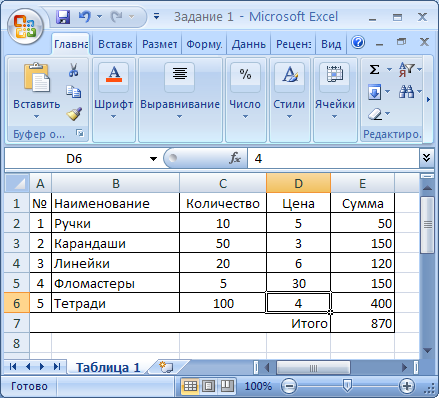Image resolution: width=439 pixels, height=398 pixels.
Task: Select cell containing Карандаши
Action: 115,243
